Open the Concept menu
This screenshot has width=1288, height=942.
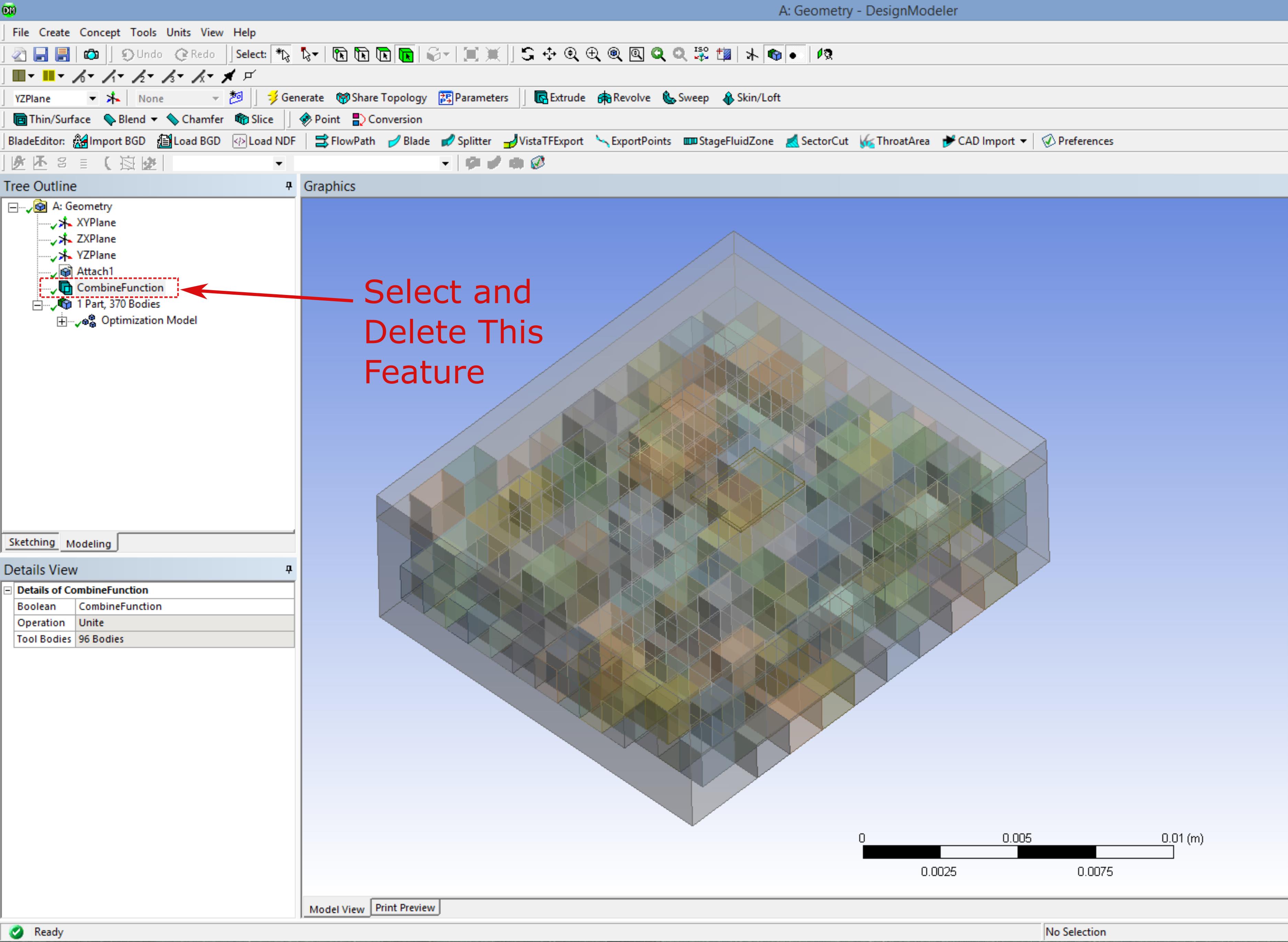tap(100, 33)
